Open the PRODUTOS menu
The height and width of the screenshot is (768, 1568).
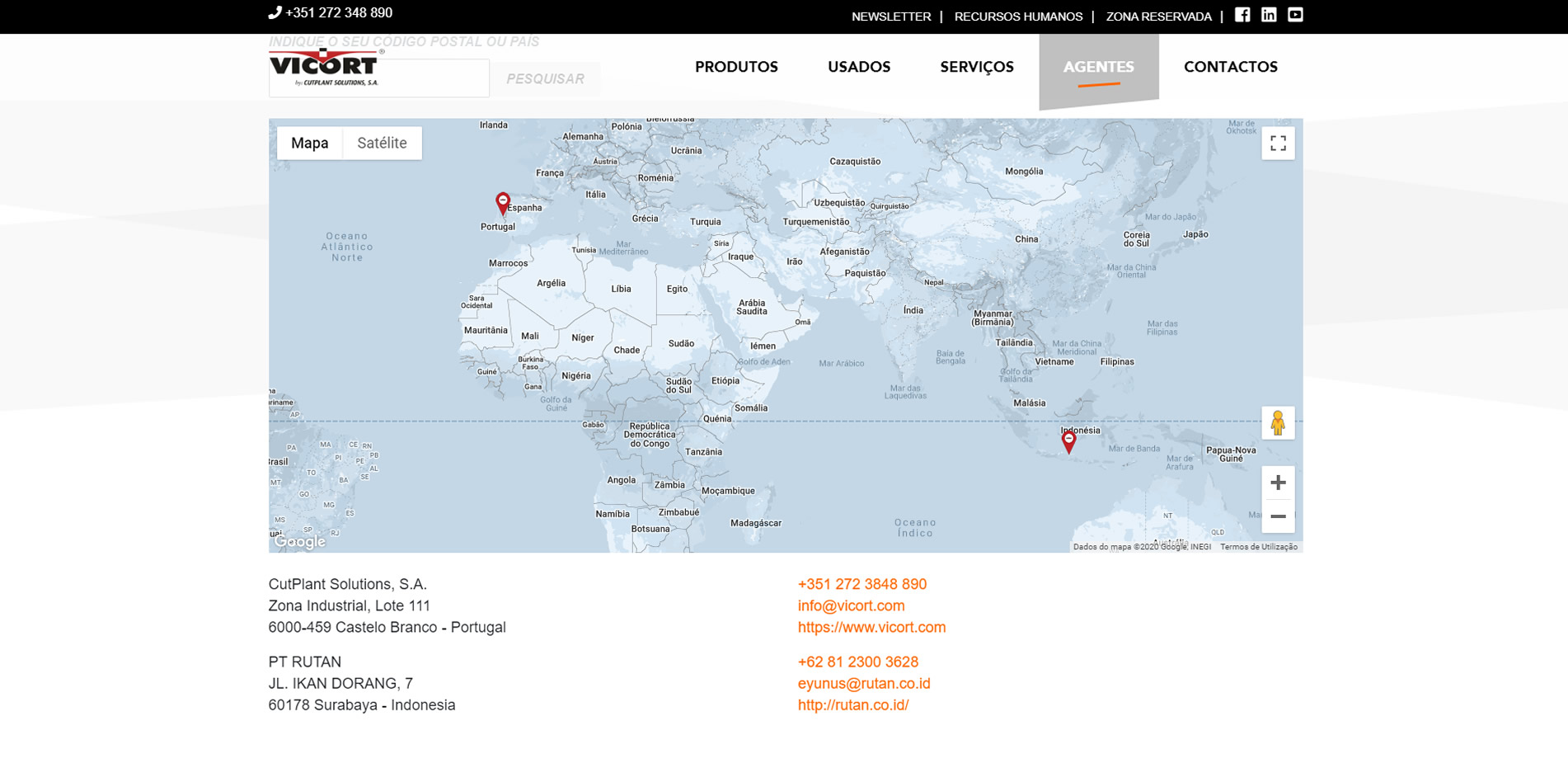point(736,67)
